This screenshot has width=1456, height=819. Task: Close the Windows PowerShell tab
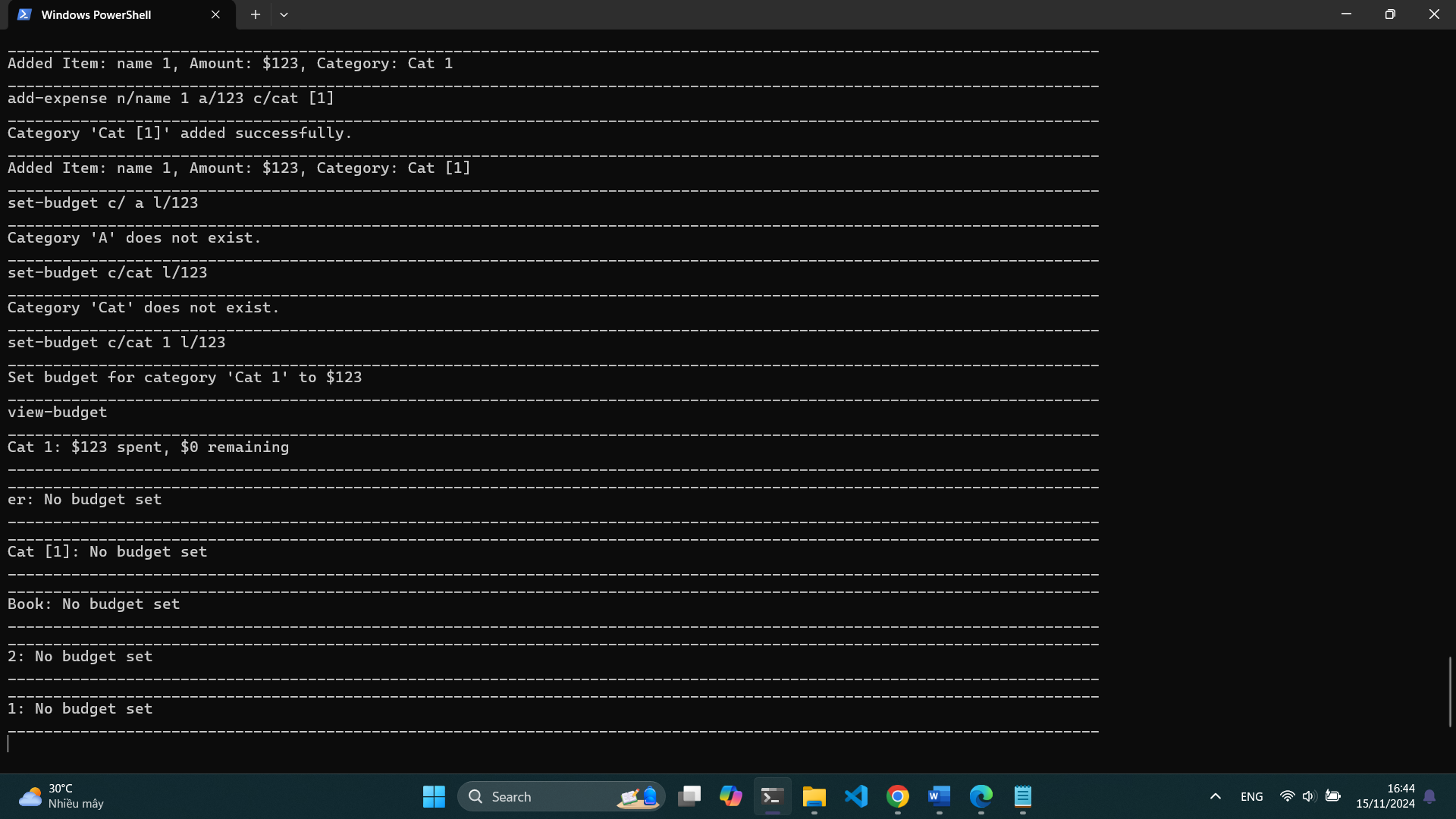tap(215, 14)
